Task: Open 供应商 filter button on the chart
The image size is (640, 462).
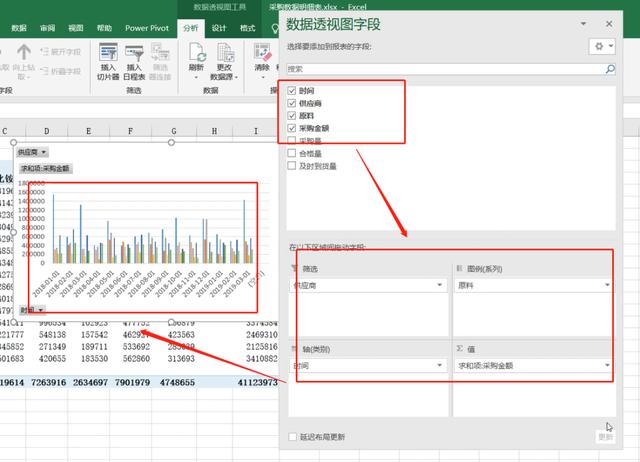Action: [x=32, y=152]
